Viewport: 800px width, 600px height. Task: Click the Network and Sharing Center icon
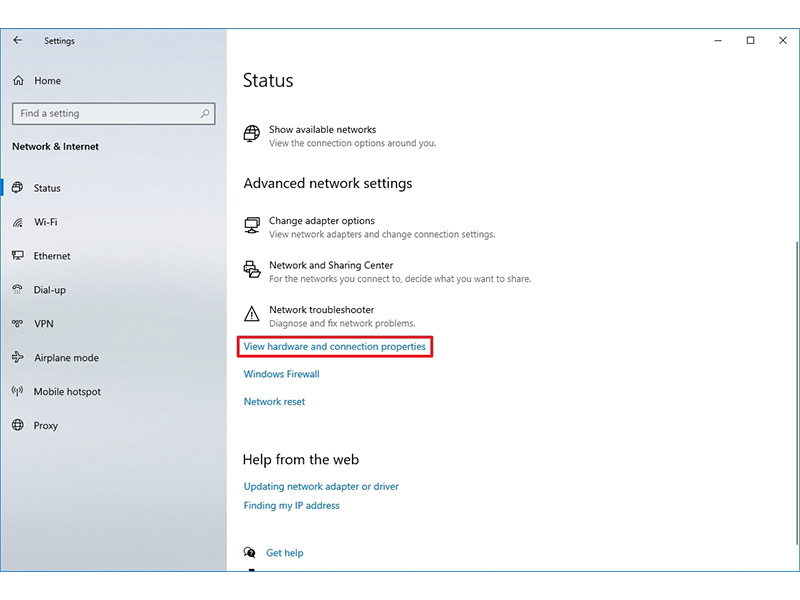[252, 269]
